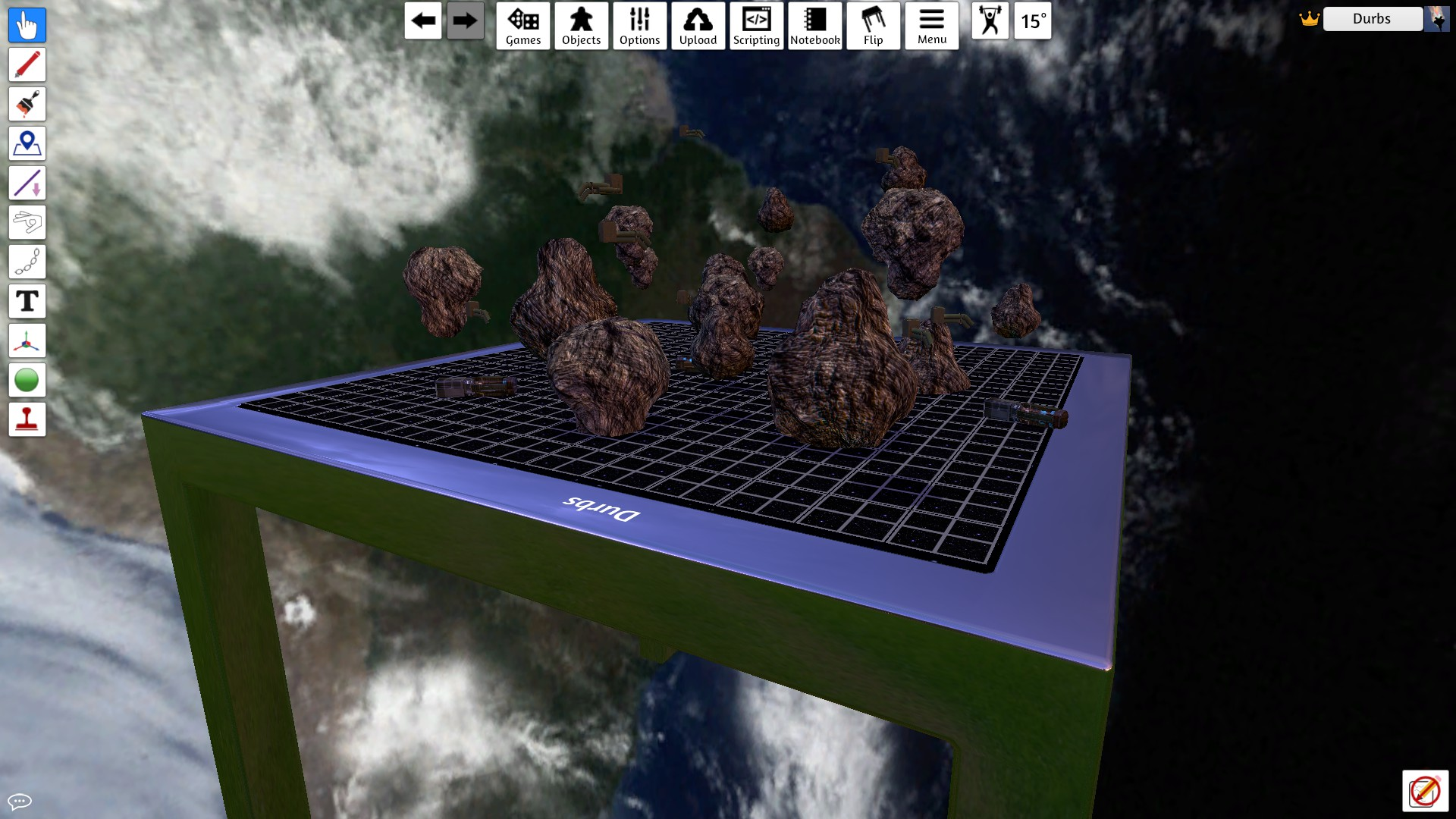Select the Text T tool
This screenshot has width=1456, height=819.
(x=27, y=301)
